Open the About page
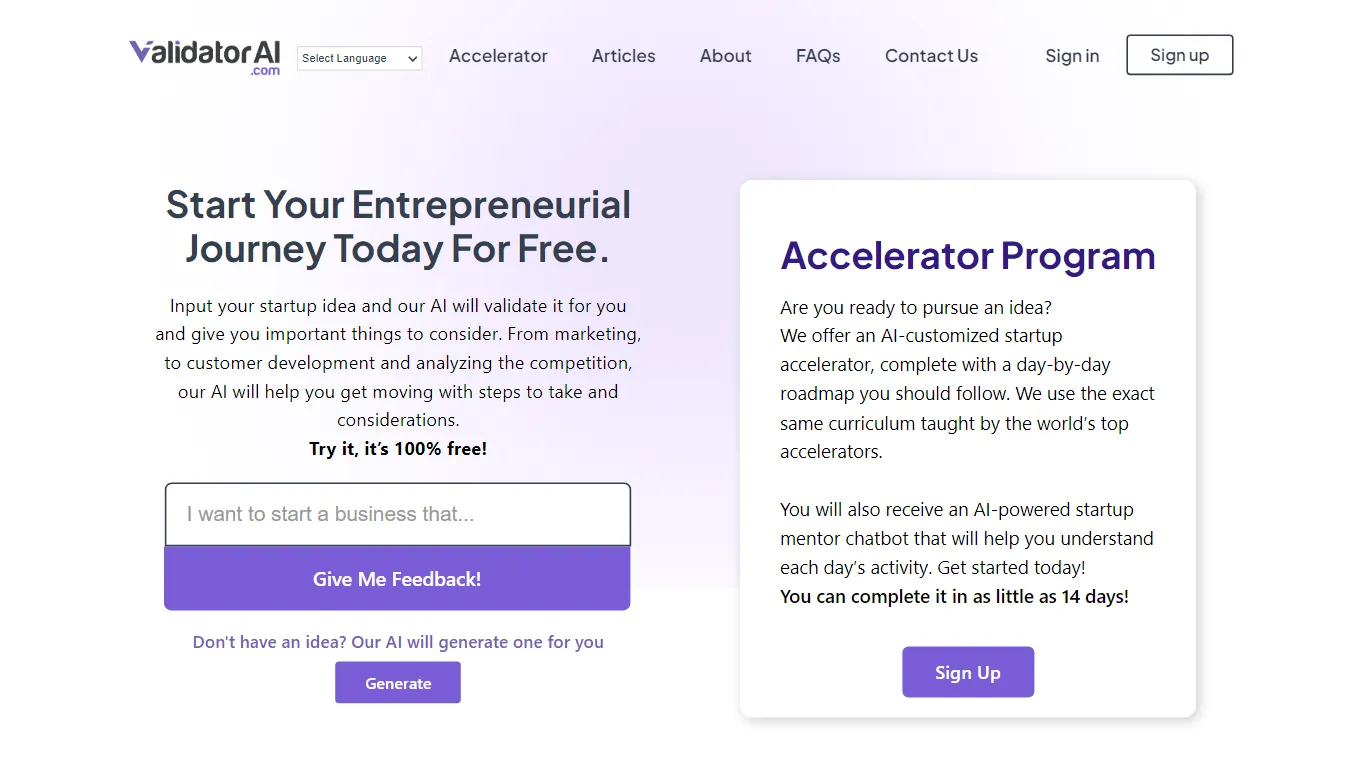 725,56
